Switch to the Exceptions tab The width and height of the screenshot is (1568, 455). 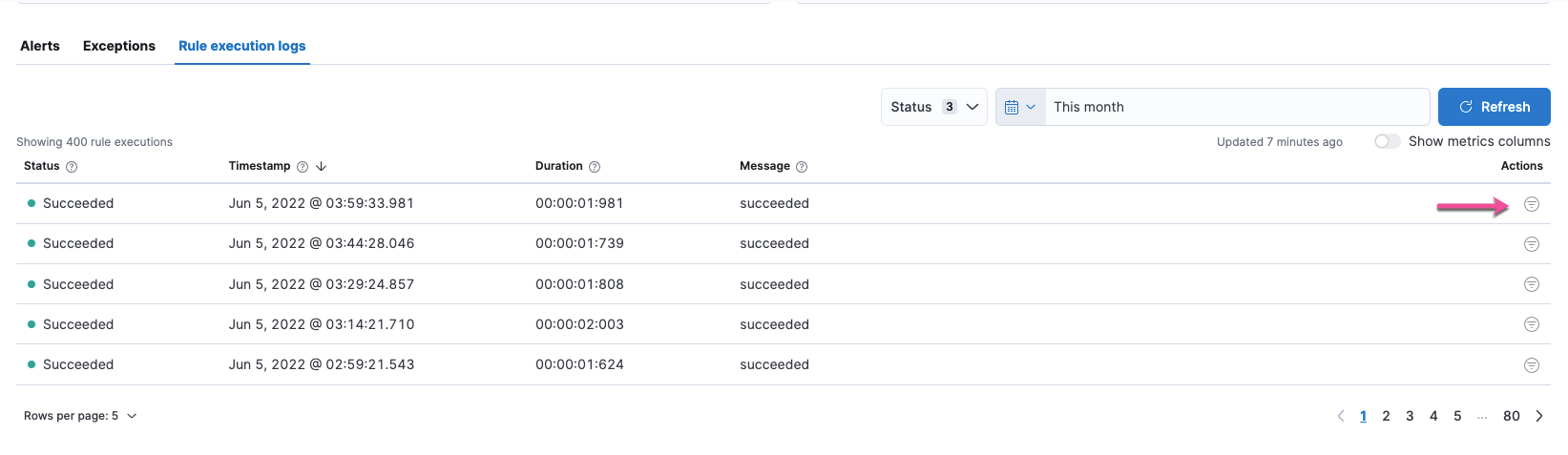pyautogui.click(x=119, y=46)
